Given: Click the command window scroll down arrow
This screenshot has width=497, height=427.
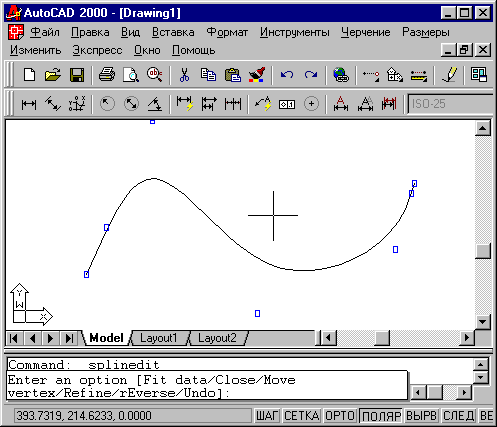Looking at the screenshot, I should [480, 378].
